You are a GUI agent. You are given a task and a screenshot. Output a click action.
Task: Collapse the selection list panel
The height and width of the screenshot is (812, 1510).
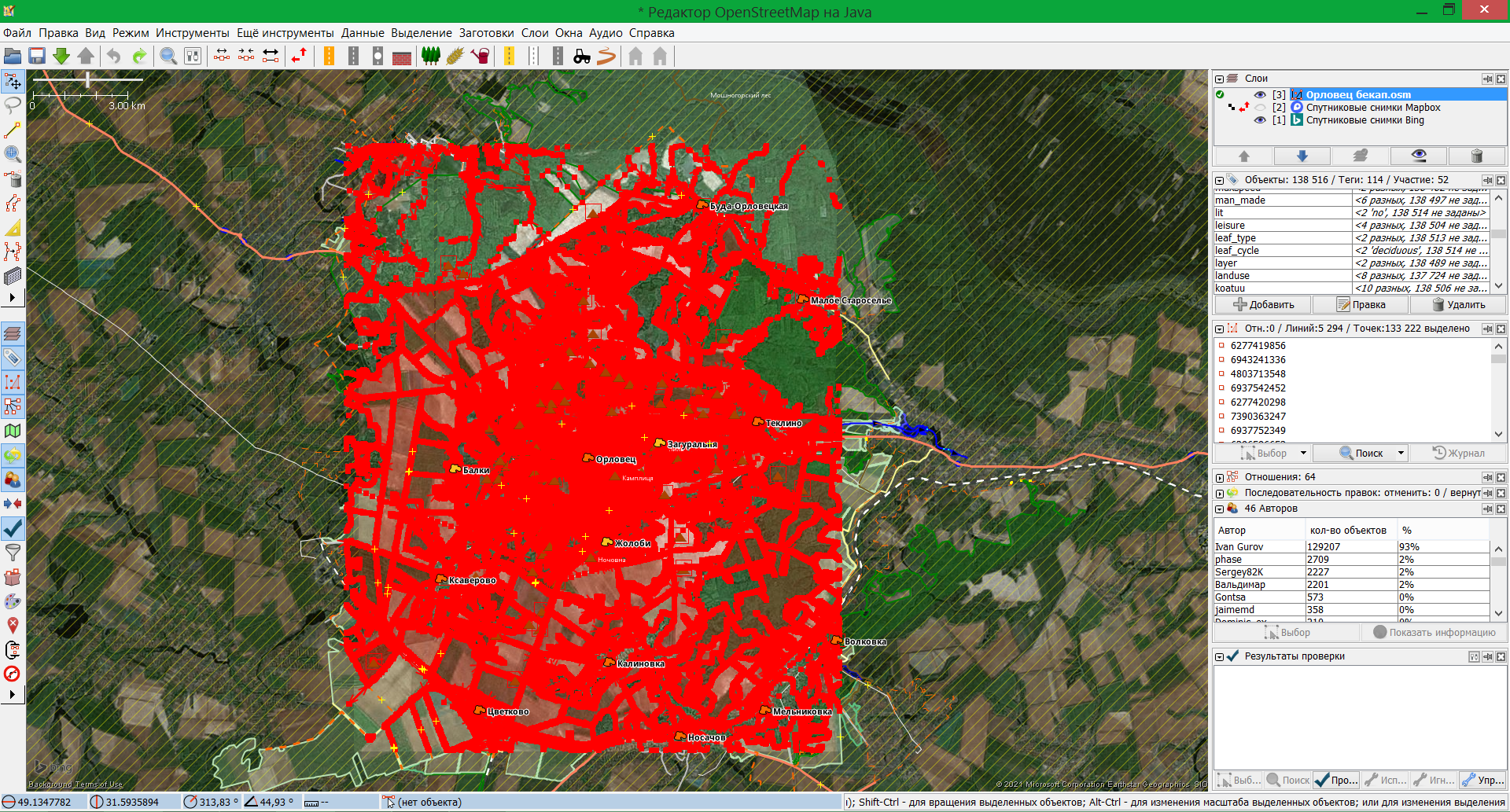pos(1219,329)
